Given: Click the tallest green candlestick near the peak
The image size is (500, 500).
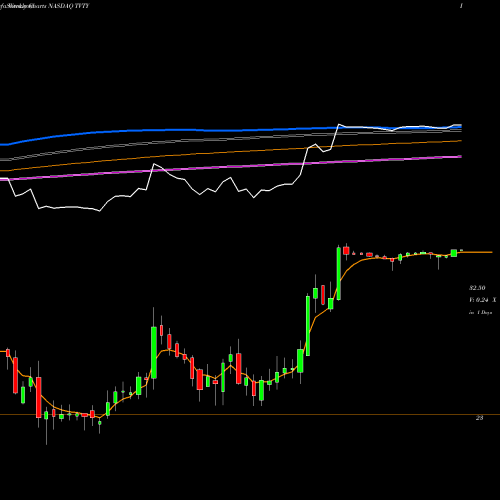Looking at the screenshot, I should pyautogui.click(x=339, y=273).
